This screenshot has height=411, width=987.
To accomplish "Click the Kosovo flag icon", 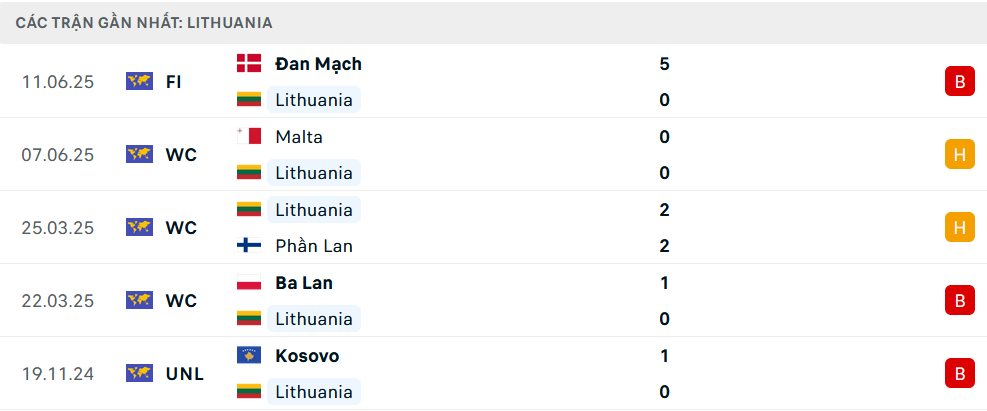I will coord(249,356).
